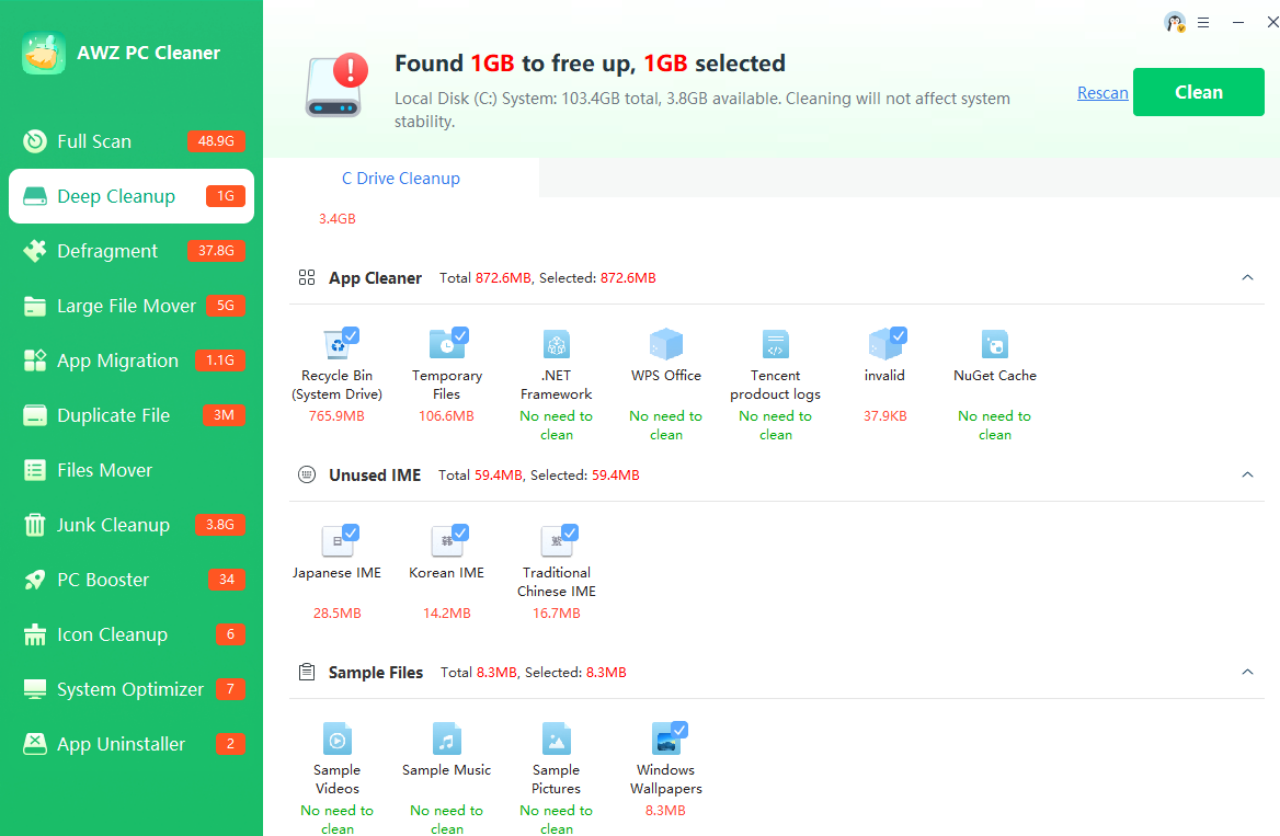Click the 8.3MB size under Windows Wallpapers
The height and width of the screenshot is (836, 1280).
[x=666, y=810]
